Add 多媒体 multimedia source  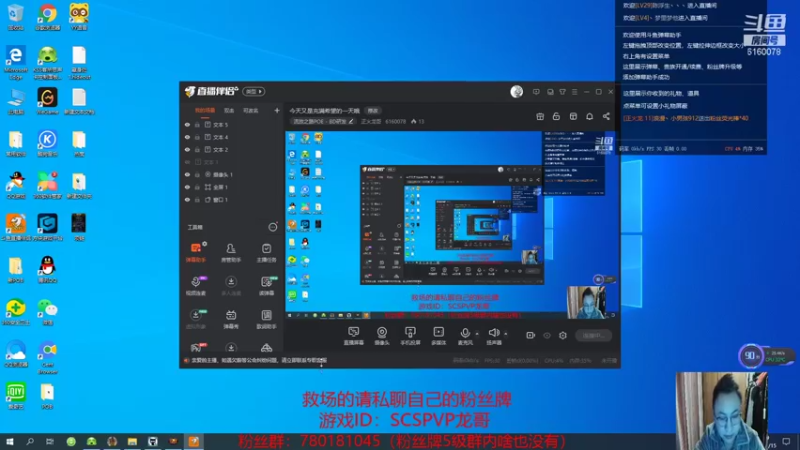coord(438,336)
